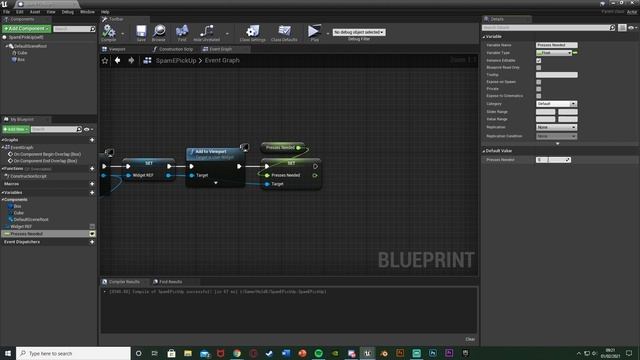Click the Hide Unrelated icon

point(207,32)
